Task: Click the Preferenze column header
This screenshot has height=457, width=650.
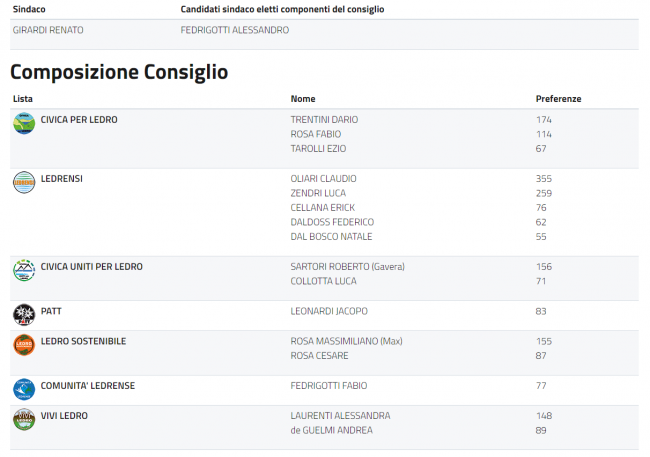Action: tap(558, 99)
